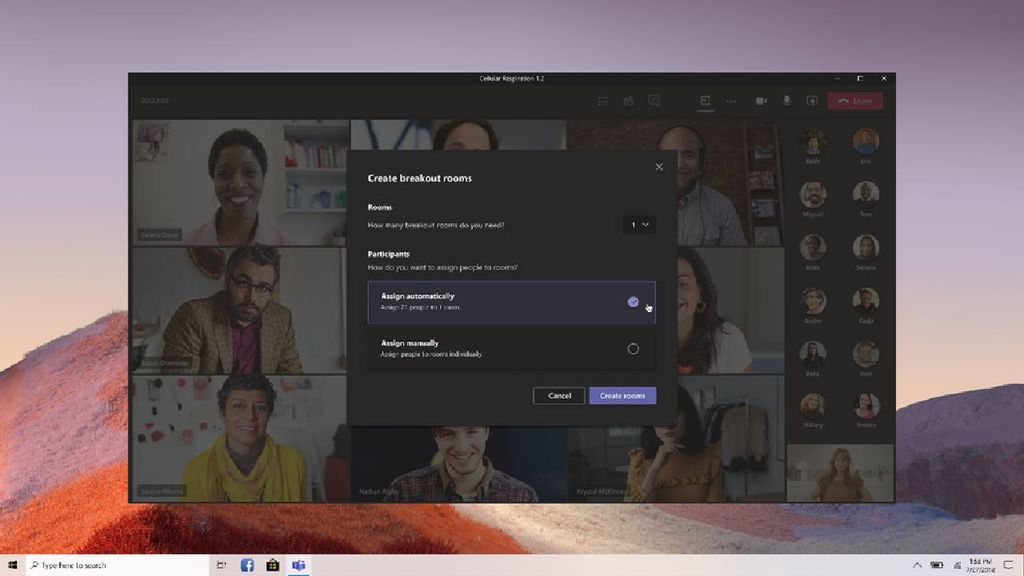Viewport: 1024px width, 576px height.
Task: Open Facebook from the taskbar
Action: (x=247, y=563)
